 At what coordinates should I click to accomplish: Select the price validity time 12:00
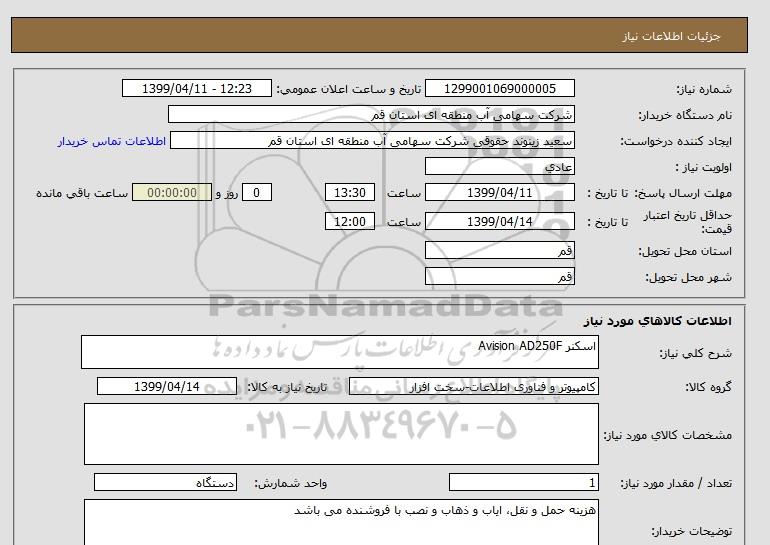click(x=350, y=221)
